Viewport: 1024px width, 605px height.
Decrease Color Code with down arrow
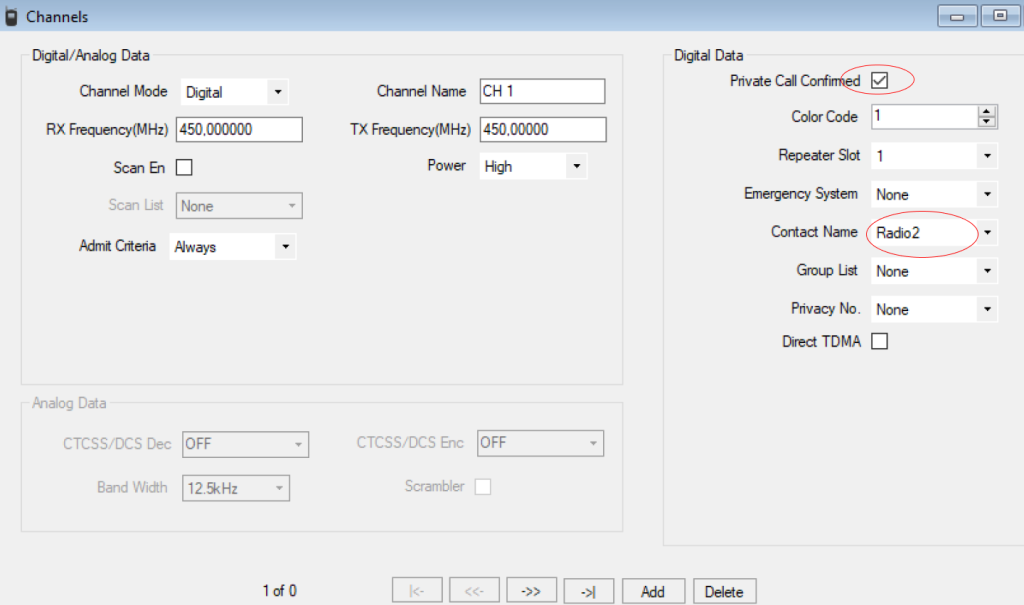click(987, 122)
